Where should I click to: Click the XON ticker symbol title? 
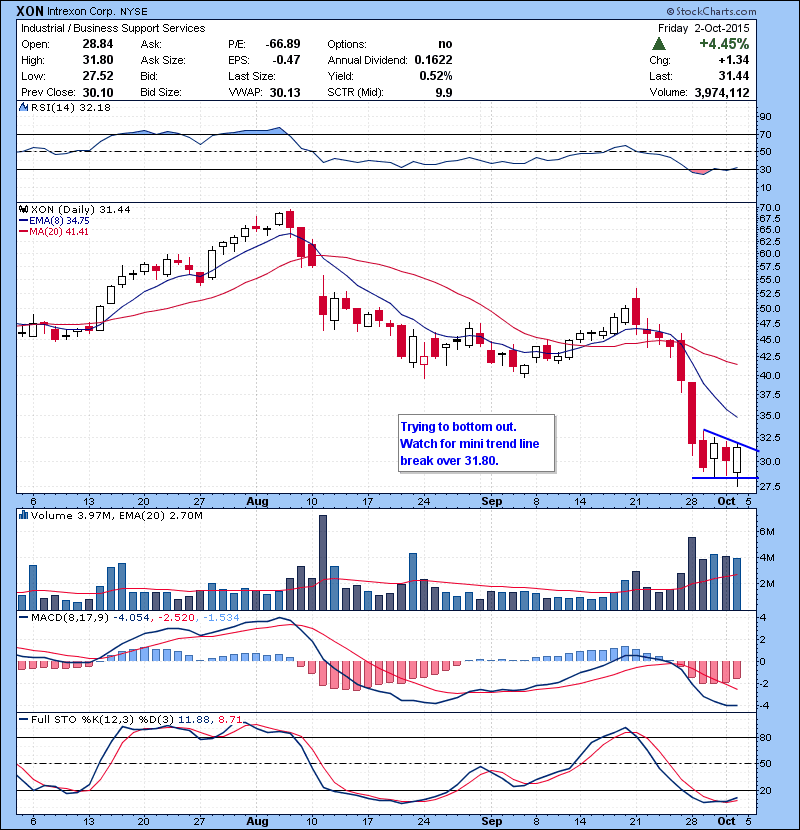pos(30,11)
